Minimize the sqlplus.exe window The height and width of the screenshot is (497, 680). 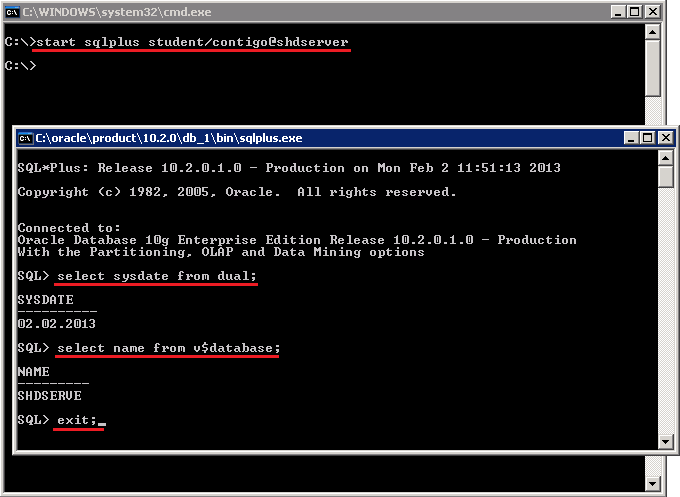pos(631,138)
